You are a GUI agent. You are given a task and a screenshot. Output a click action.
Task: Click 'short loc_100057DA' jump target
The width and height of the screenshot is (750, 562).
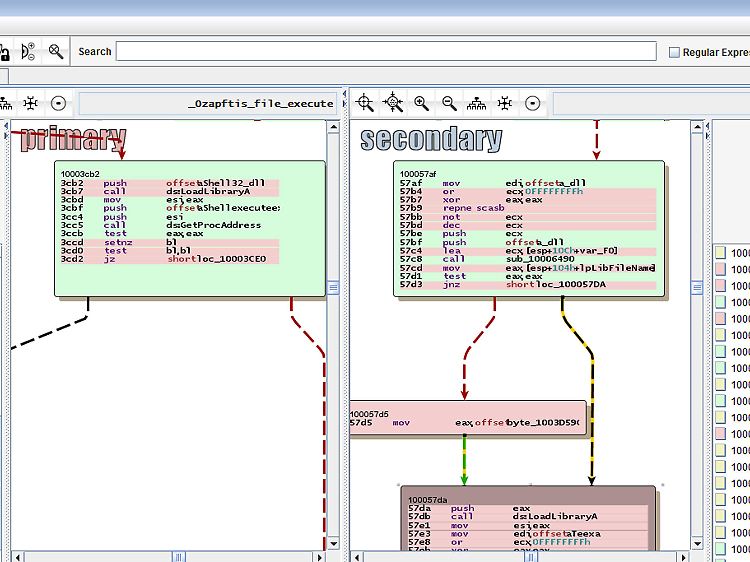click(x=556, y=284)
